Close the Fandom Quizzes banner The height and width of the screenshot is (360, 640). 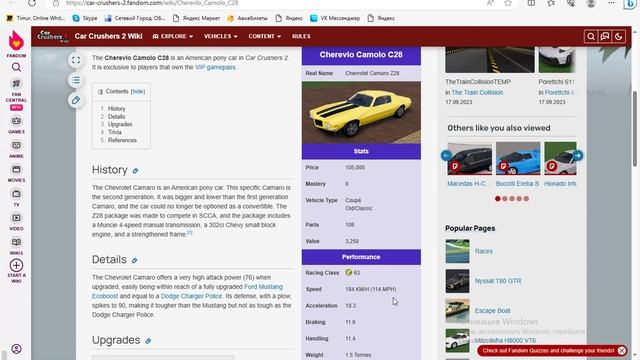(x=622, y=351)
